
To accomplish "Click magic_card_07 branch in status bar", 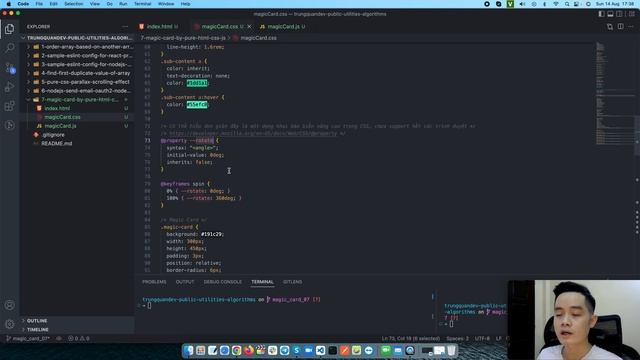I will [28, 338].
